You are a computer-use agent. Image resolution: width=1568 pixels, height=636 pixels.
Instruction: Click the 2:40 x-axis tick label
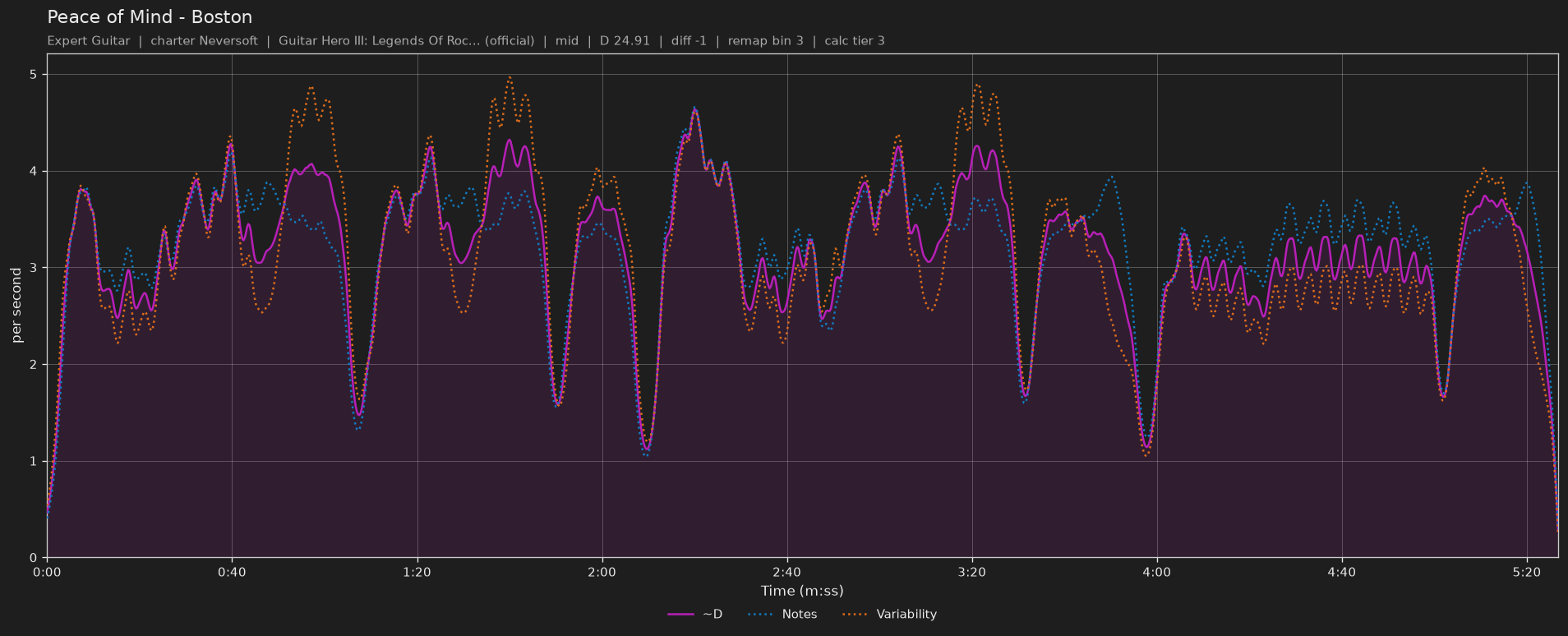point(786,572)
